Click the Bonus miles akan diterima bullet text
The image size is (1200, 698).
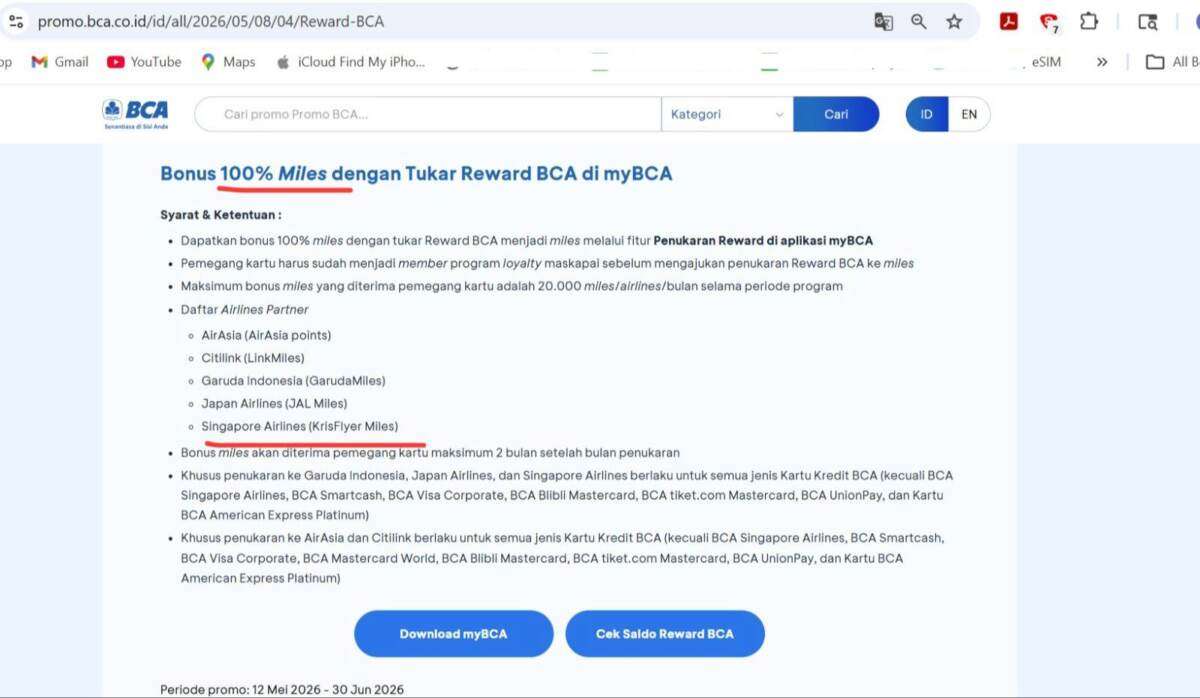(x=430, y=453)
